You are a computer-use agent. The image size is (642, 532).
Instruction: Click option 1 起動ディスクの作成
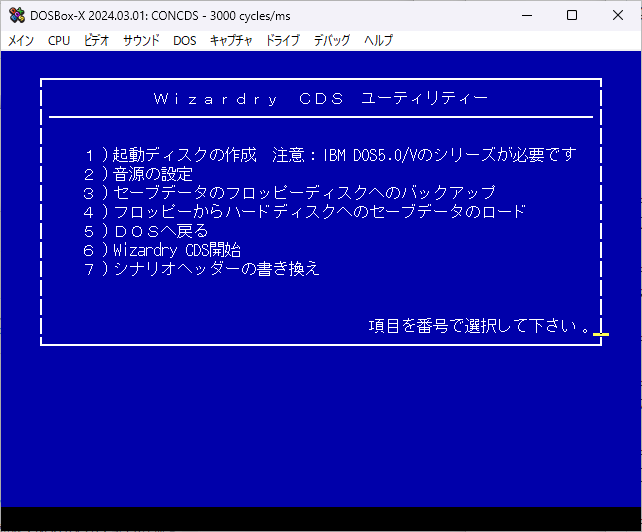(170, 155)
